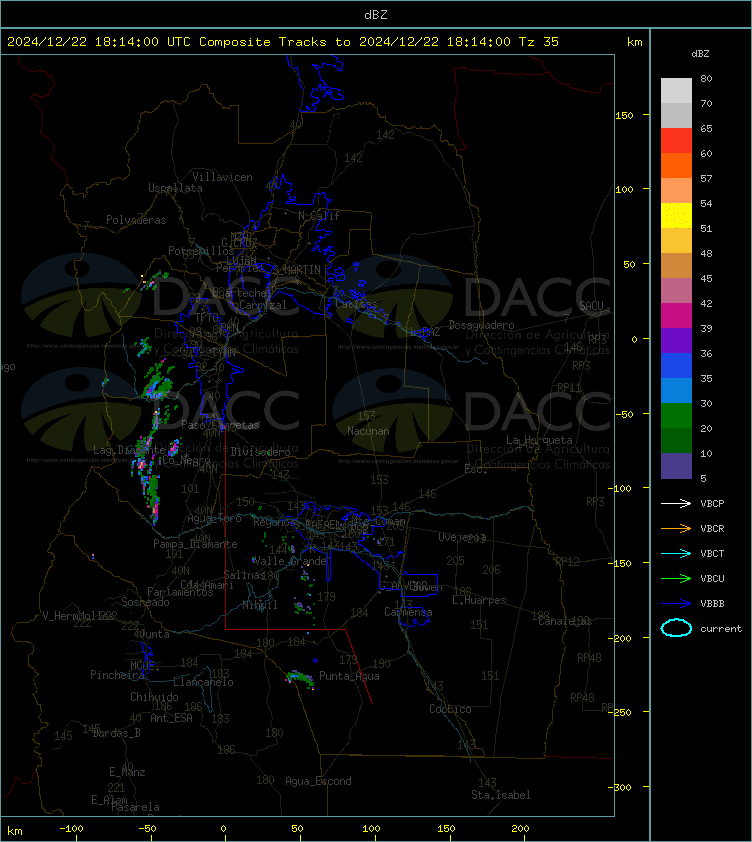Click the swatch between legend labels 36 and 35
Screen dimensions: 752x842
click(676, 366)
